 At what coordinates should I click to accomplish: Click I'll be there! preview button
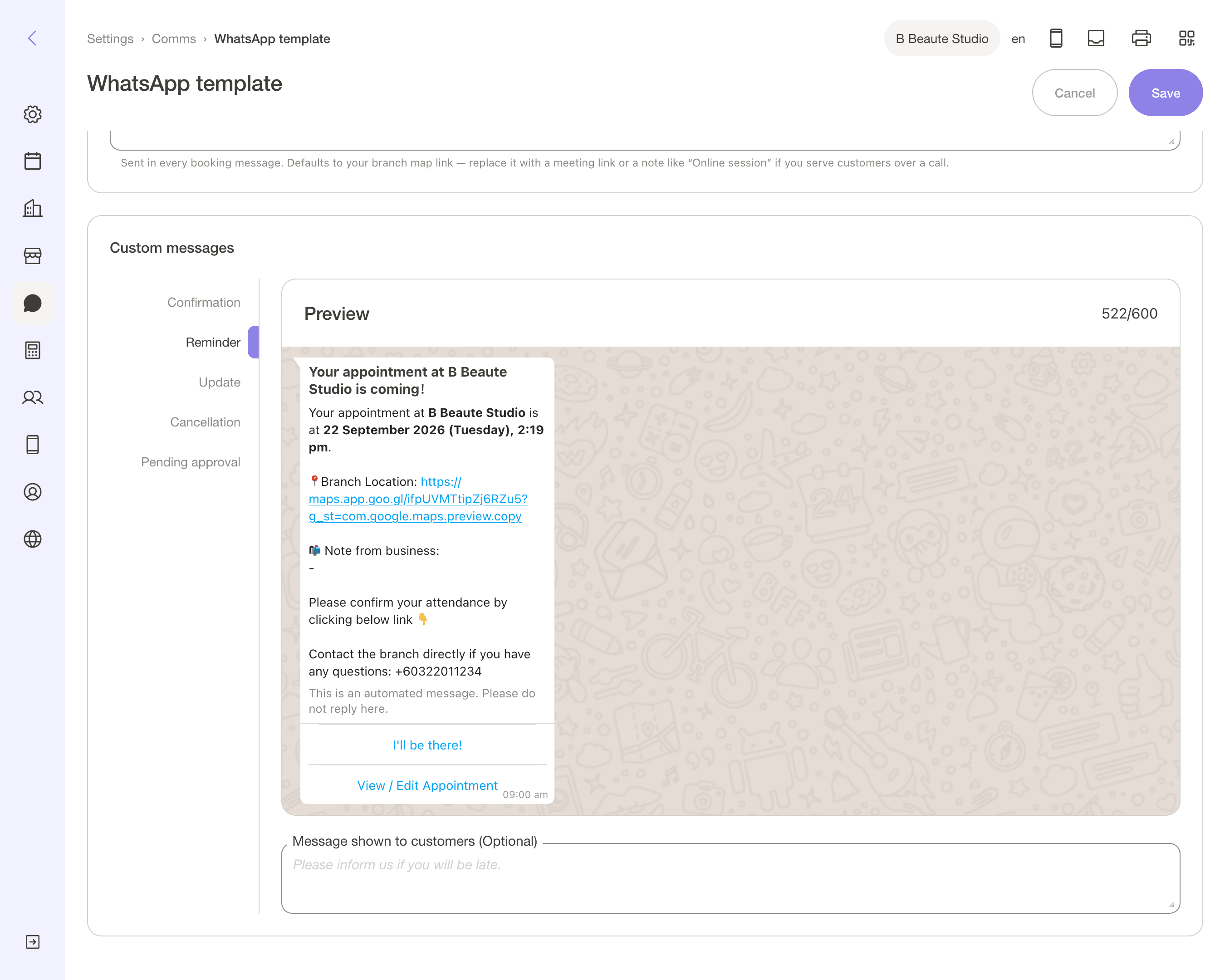[427, 745]
